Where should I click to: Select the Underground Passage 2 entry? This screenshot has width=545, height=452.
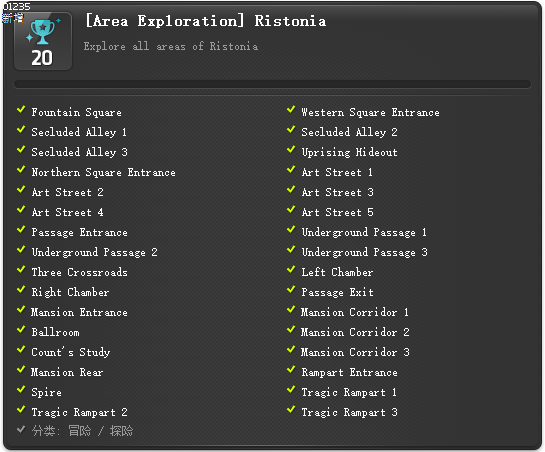coord(94,252)
